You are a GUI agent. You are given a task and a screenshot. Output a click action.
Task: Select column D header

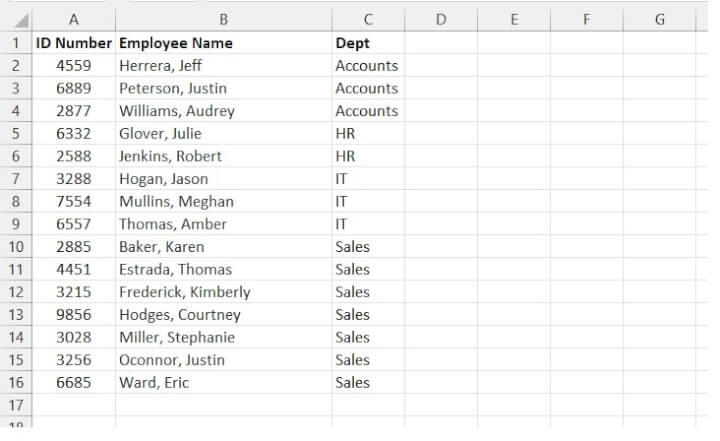pyautogui.click(x=440, y=19)
